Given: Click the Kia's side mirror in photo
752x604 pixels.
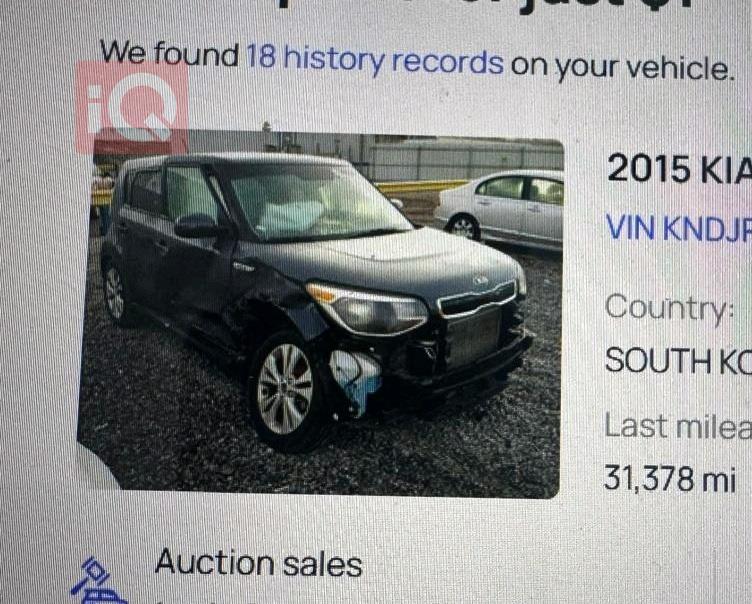Looking at the screenshot, I should (198, 226).
